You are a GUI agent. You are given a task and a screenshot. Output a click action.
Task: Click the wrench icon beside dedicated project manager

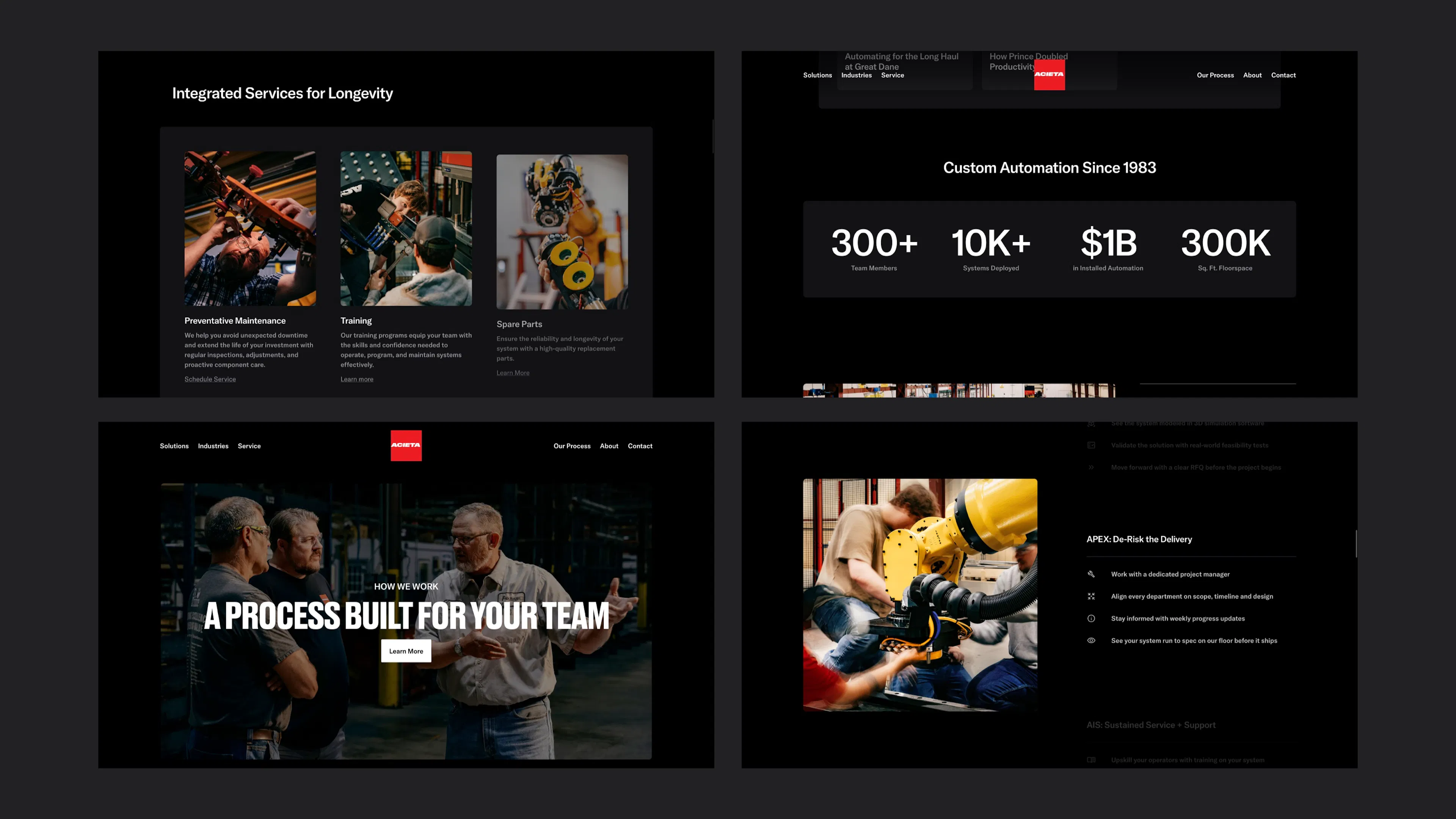1091,574
